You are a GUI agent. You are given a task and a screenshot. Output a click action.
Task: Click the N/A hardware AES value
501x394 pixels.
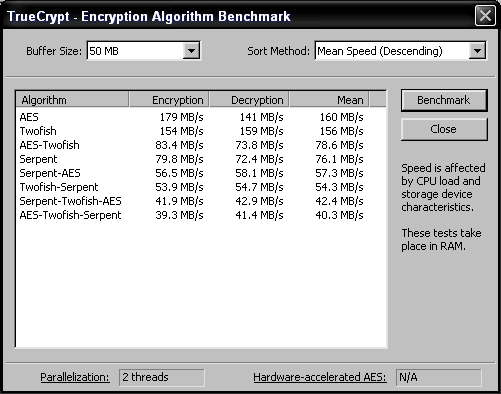point(439,377)
